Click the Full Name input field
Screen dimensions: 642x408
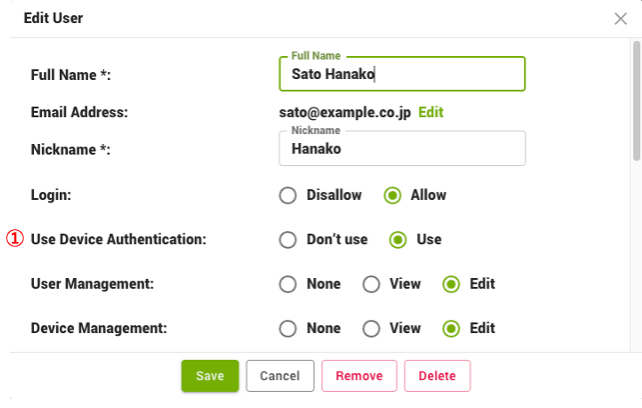point(402,74)
